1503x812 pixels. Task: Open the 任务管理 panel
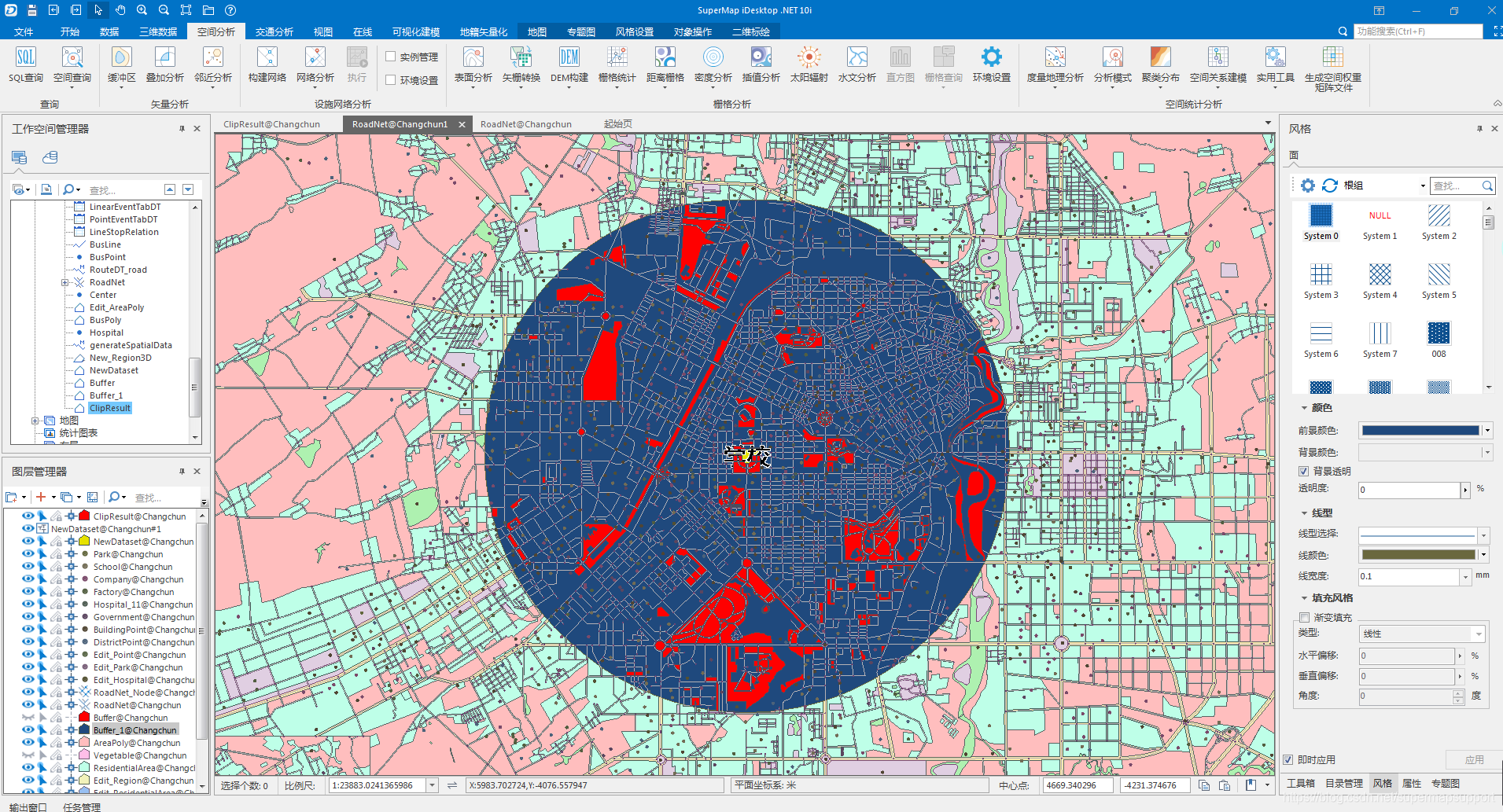(82, 806)
